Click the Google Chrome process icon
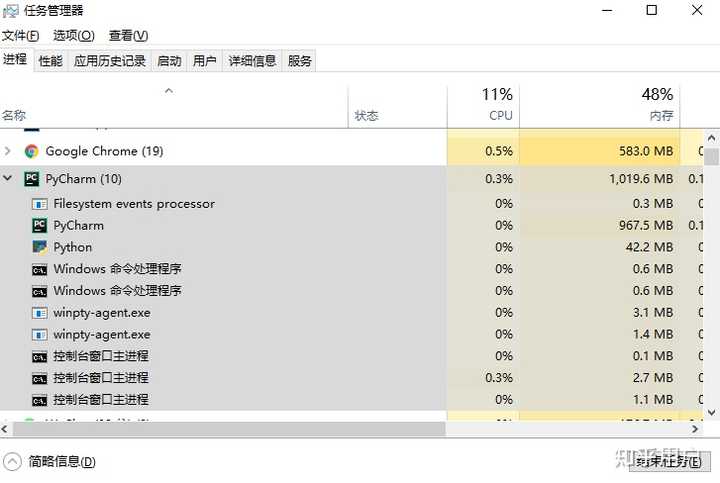The height and width of the screenshot is (483, 720). 32,151
